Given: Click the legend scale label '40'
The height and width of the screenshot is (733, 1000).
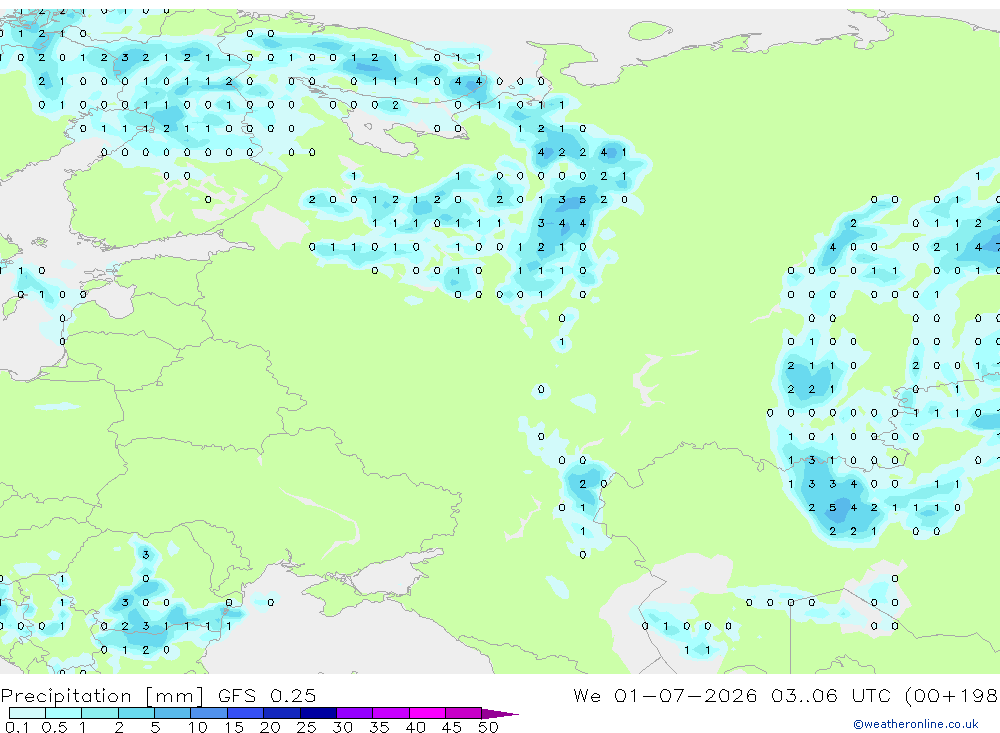Looking at the screenshot, I should tap(416, 727).
